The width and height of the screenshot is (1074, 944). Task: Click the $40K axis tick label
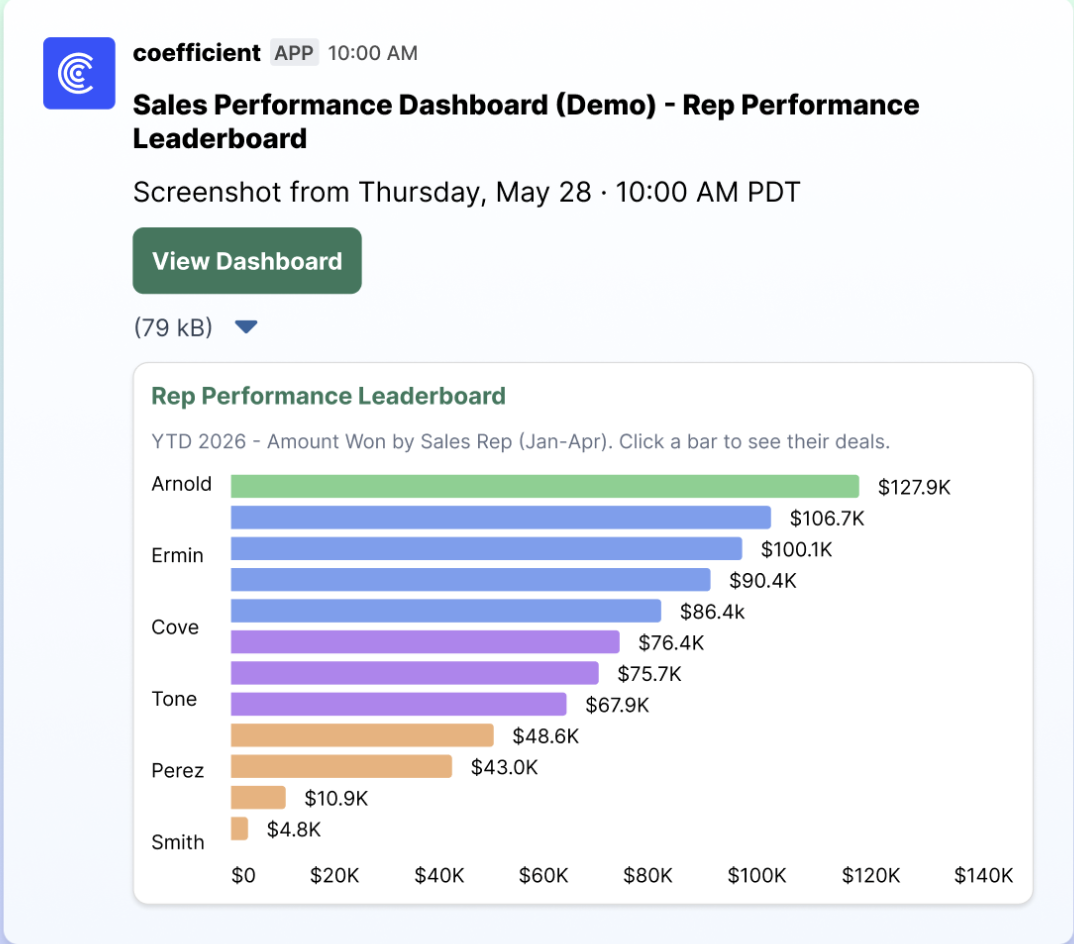click(439, 875)
